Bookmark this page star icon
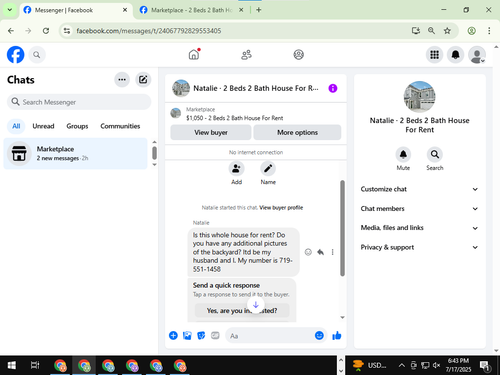 point(447,31)
